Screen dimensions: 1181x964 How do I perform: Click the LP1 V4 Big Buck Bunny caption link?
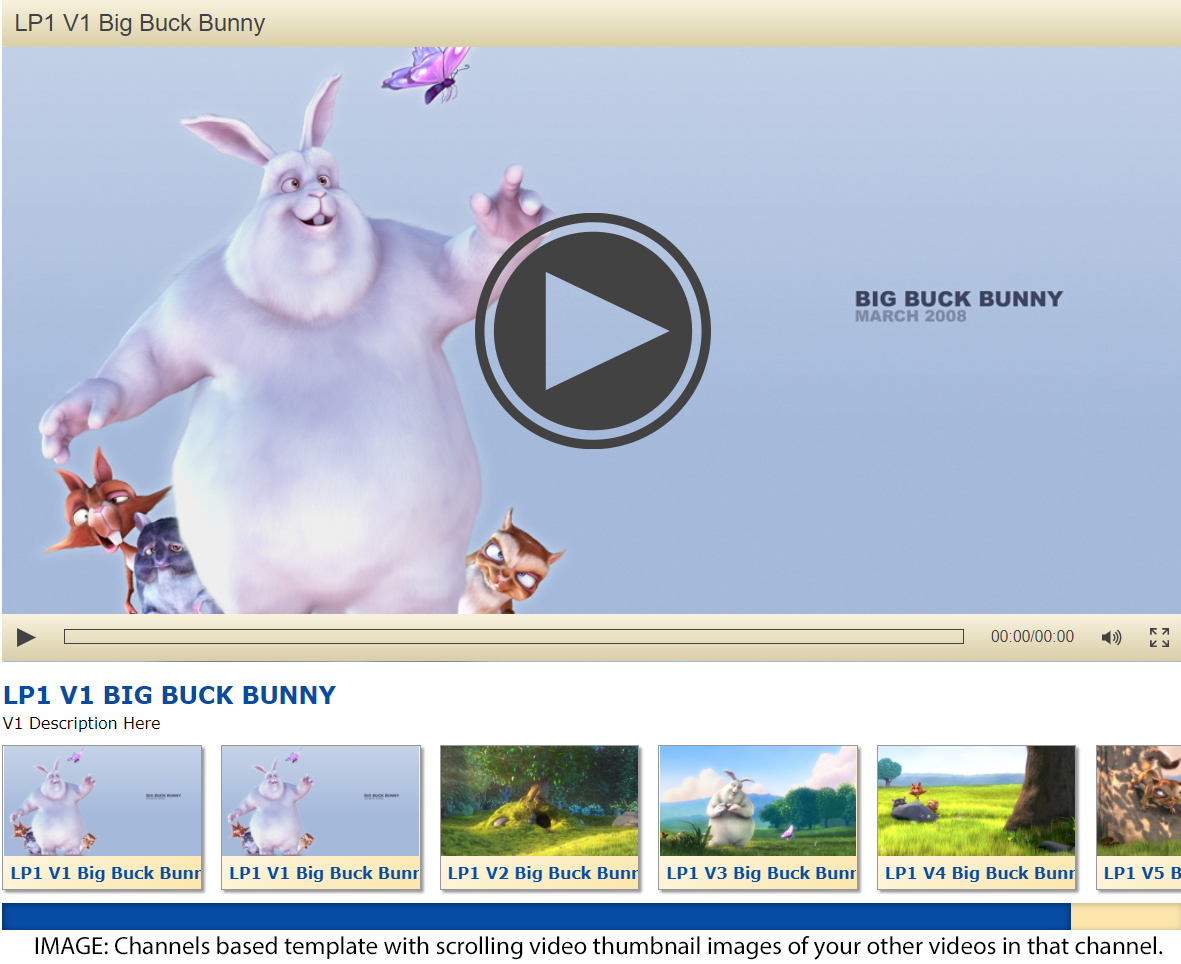(979, 873)
